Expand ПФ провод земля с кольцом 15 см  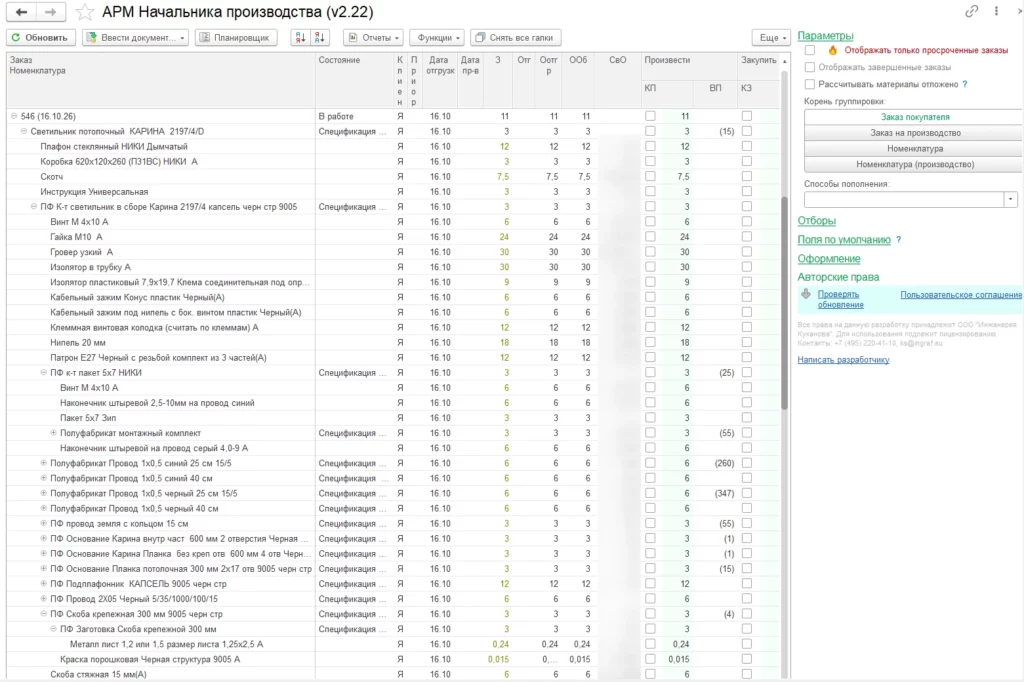coord(44,523)
